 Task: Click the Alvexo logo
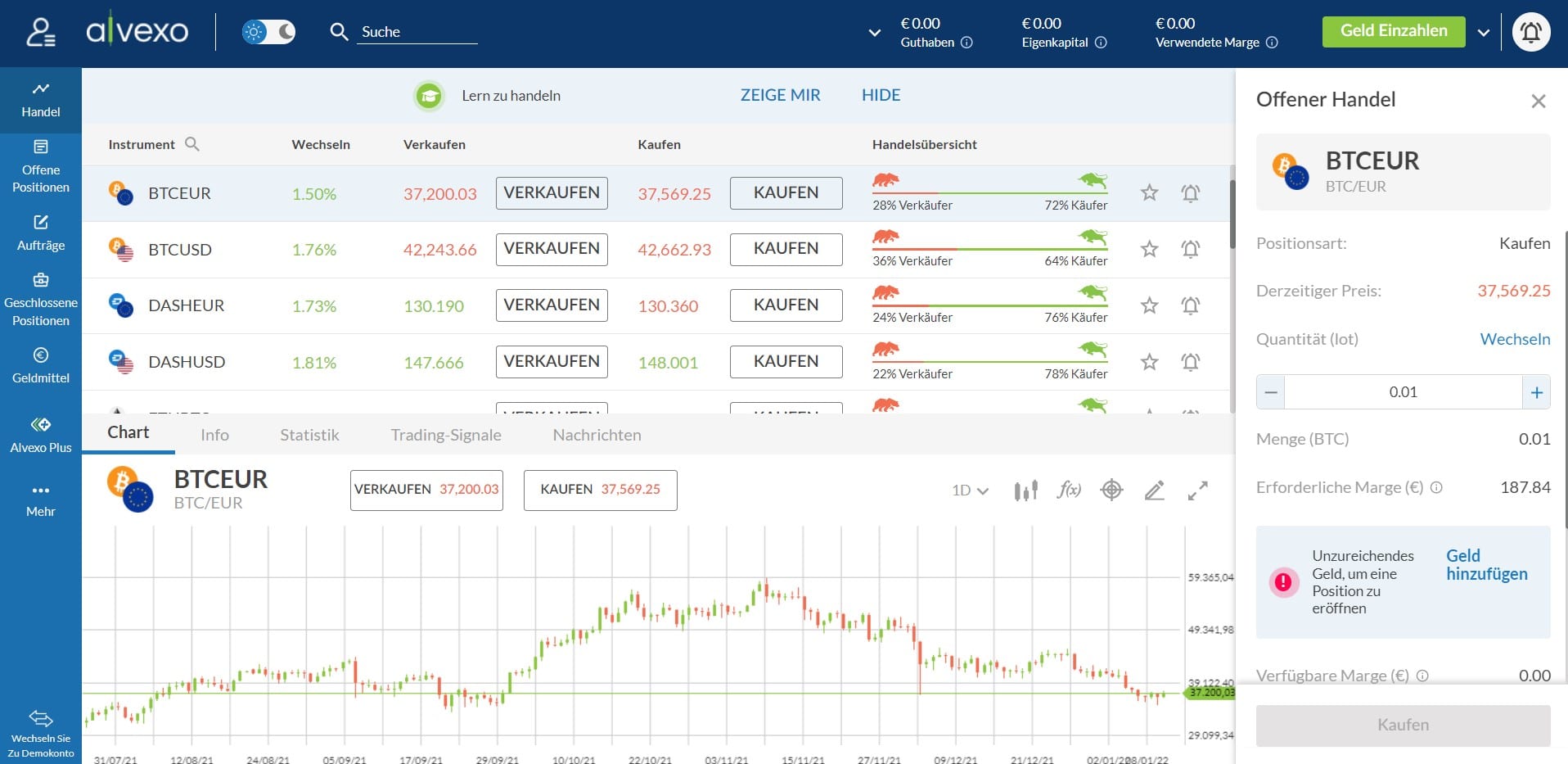(137, 31)
